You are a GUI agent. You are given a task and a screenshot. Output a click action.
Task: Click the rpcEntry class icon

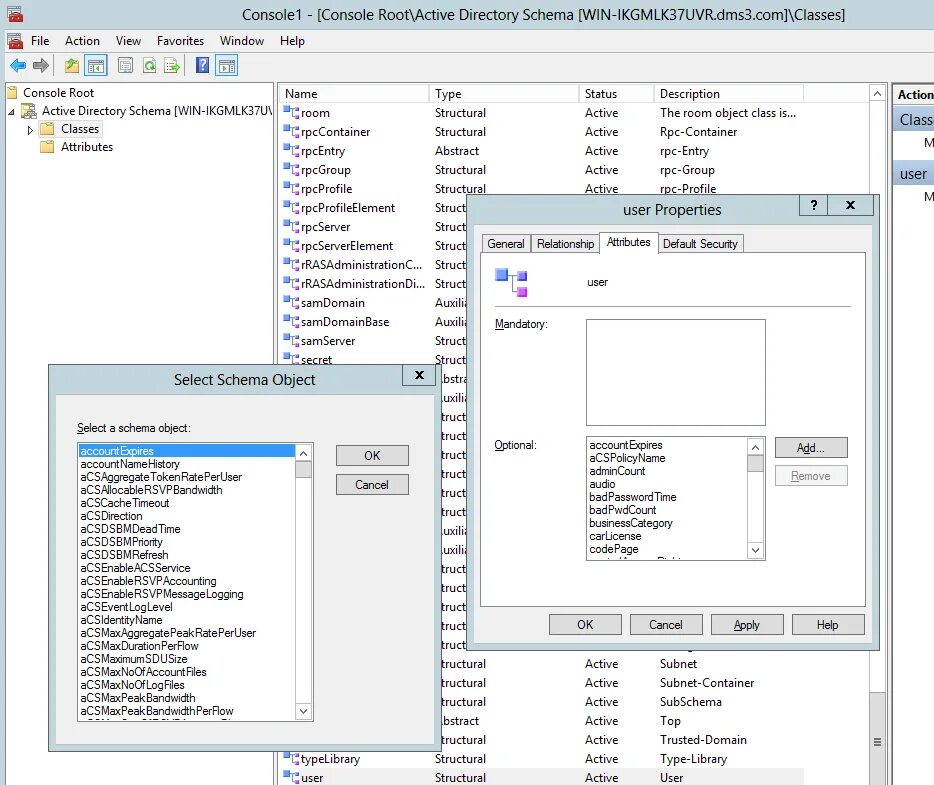[x=291, y=150]
